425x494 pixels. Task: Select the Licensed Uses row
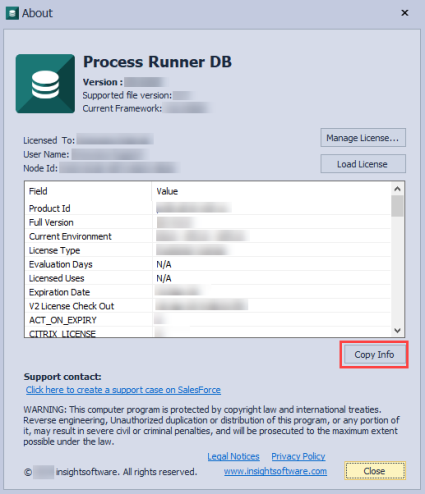pos(207,278)
